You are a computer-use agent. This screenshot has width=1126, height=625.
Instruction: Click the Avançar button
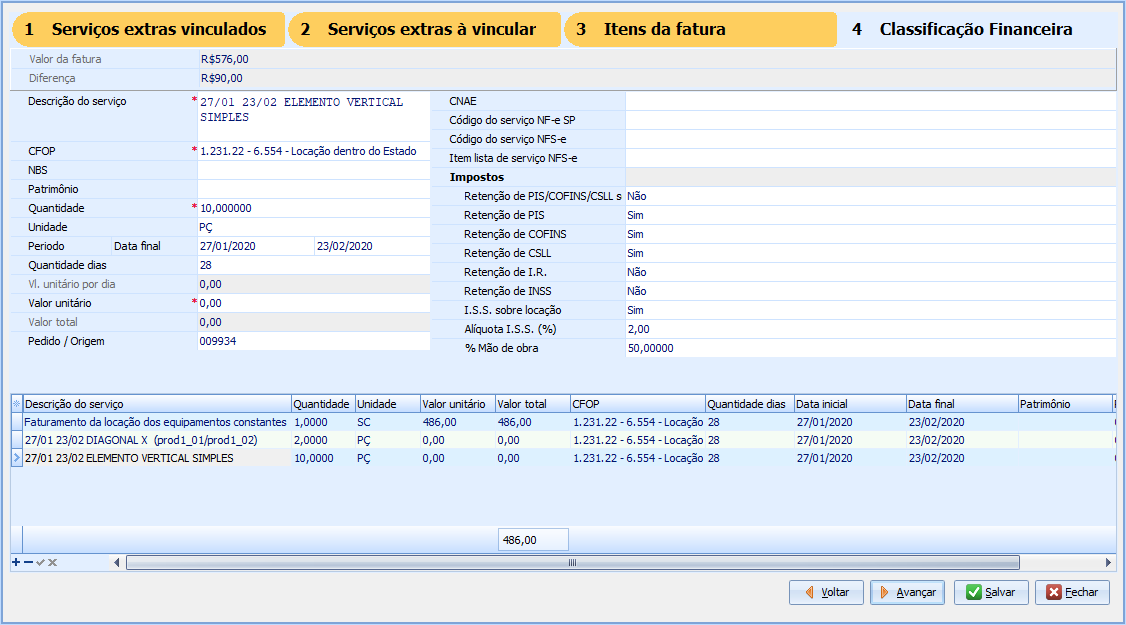click(x=908, y=593)
